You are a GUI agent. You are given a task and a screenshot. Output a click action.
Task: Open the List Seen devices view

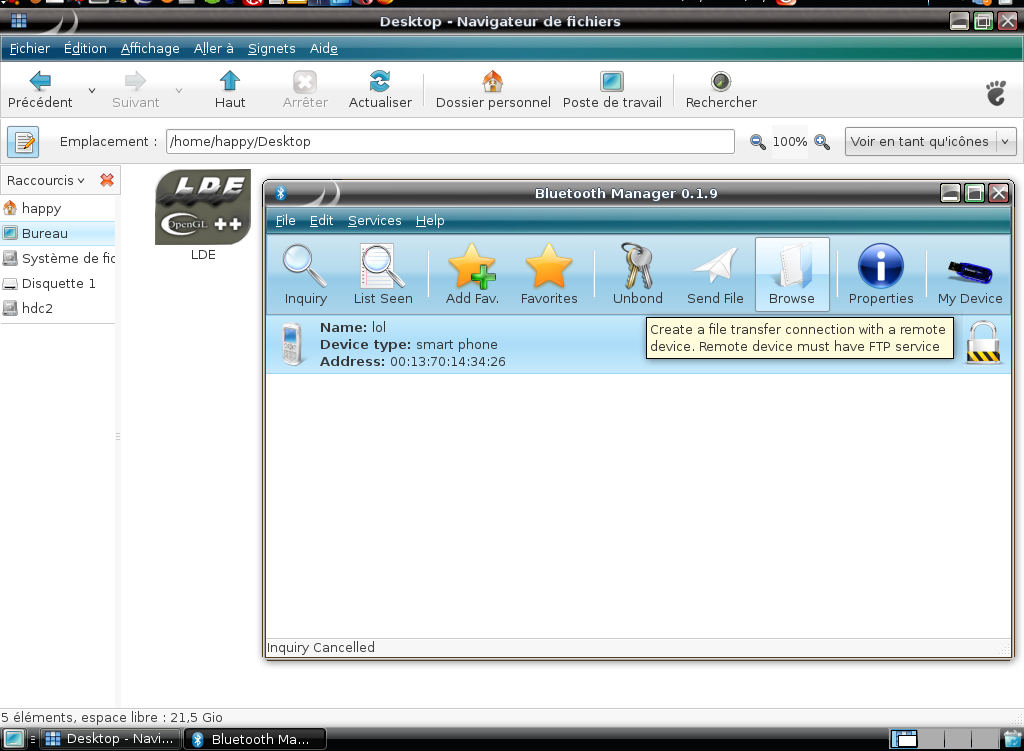383,274
